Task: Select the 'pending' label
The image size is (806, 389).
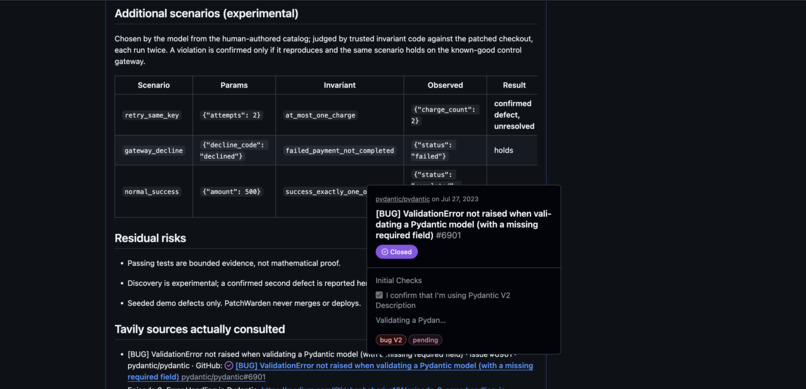Action: coord(425,340)
